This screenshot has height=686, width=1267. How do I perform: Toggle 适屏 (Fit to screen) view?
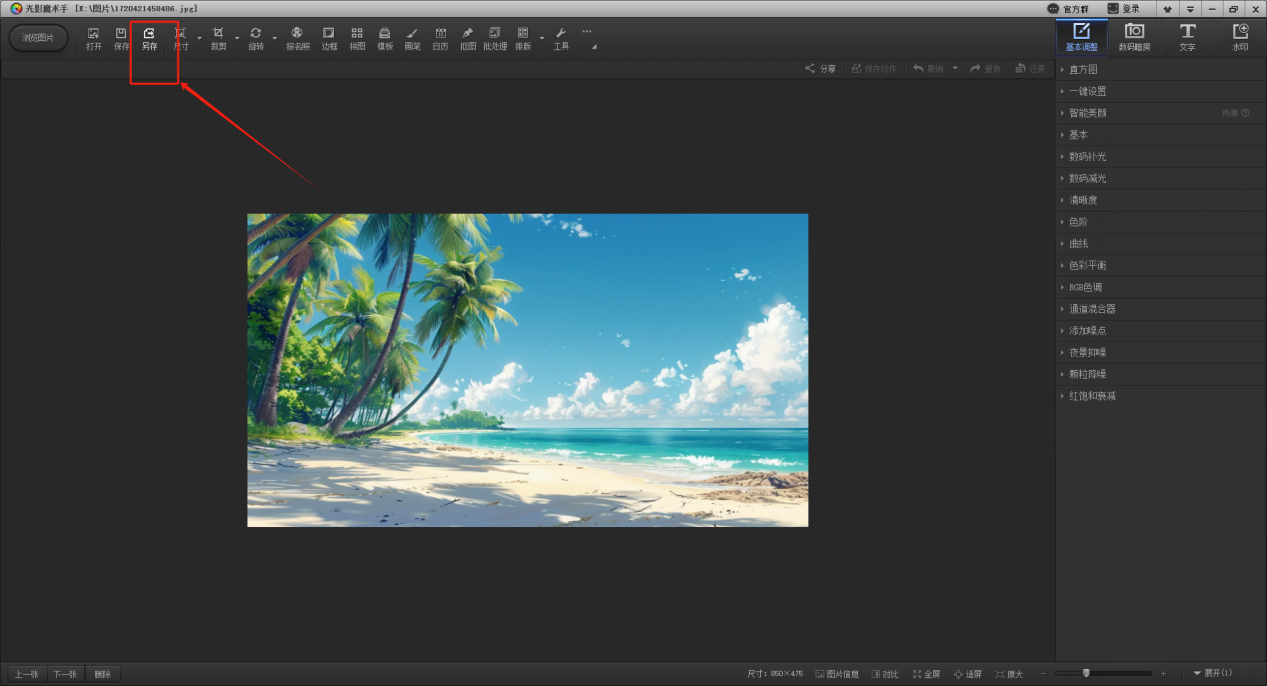(x=967, y=674)
